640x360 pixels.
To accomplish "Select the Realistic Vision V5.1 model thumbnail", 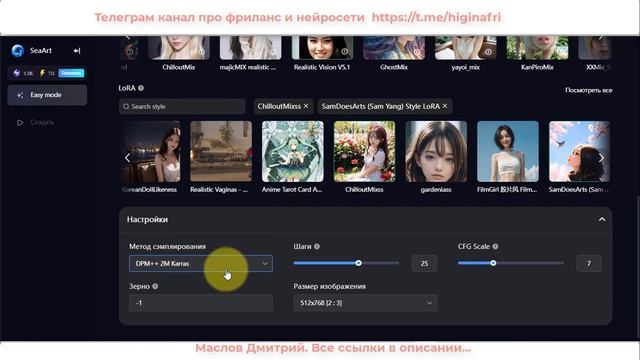I will point(322,48).
